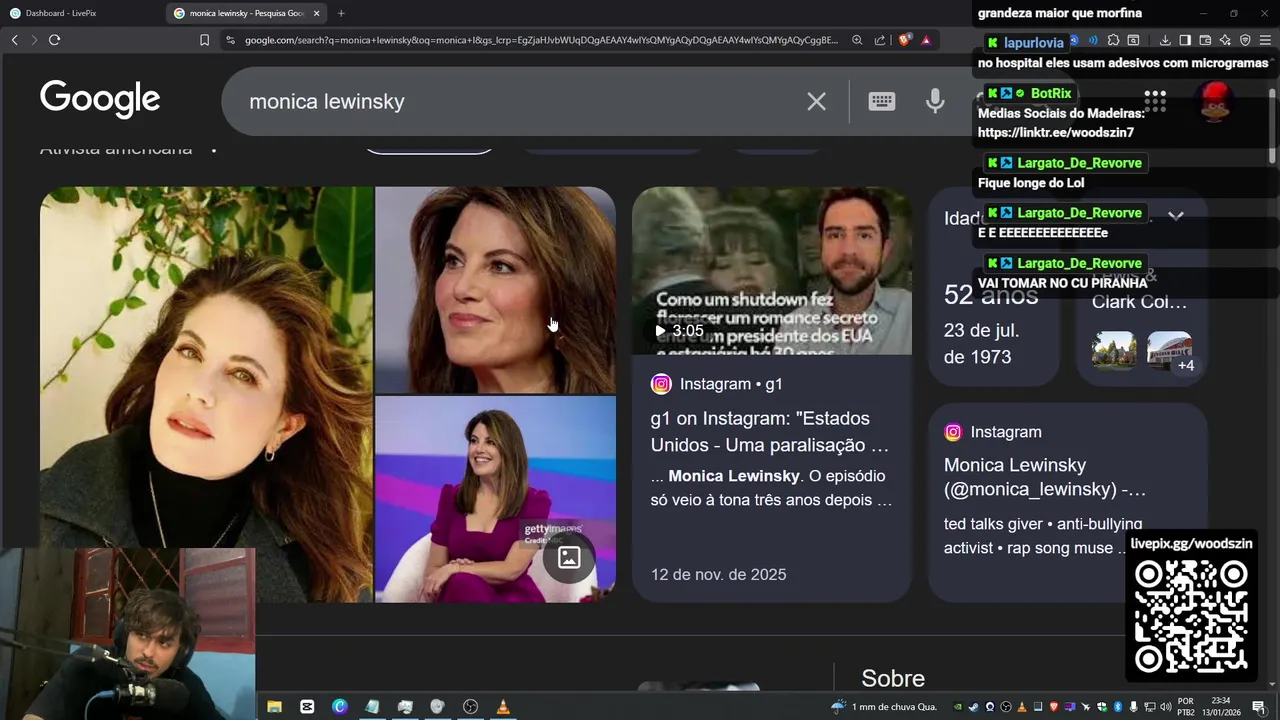Expand the Idade card chevron
The width and height of the screenshot is (1280, 720).
point(1176,215)
